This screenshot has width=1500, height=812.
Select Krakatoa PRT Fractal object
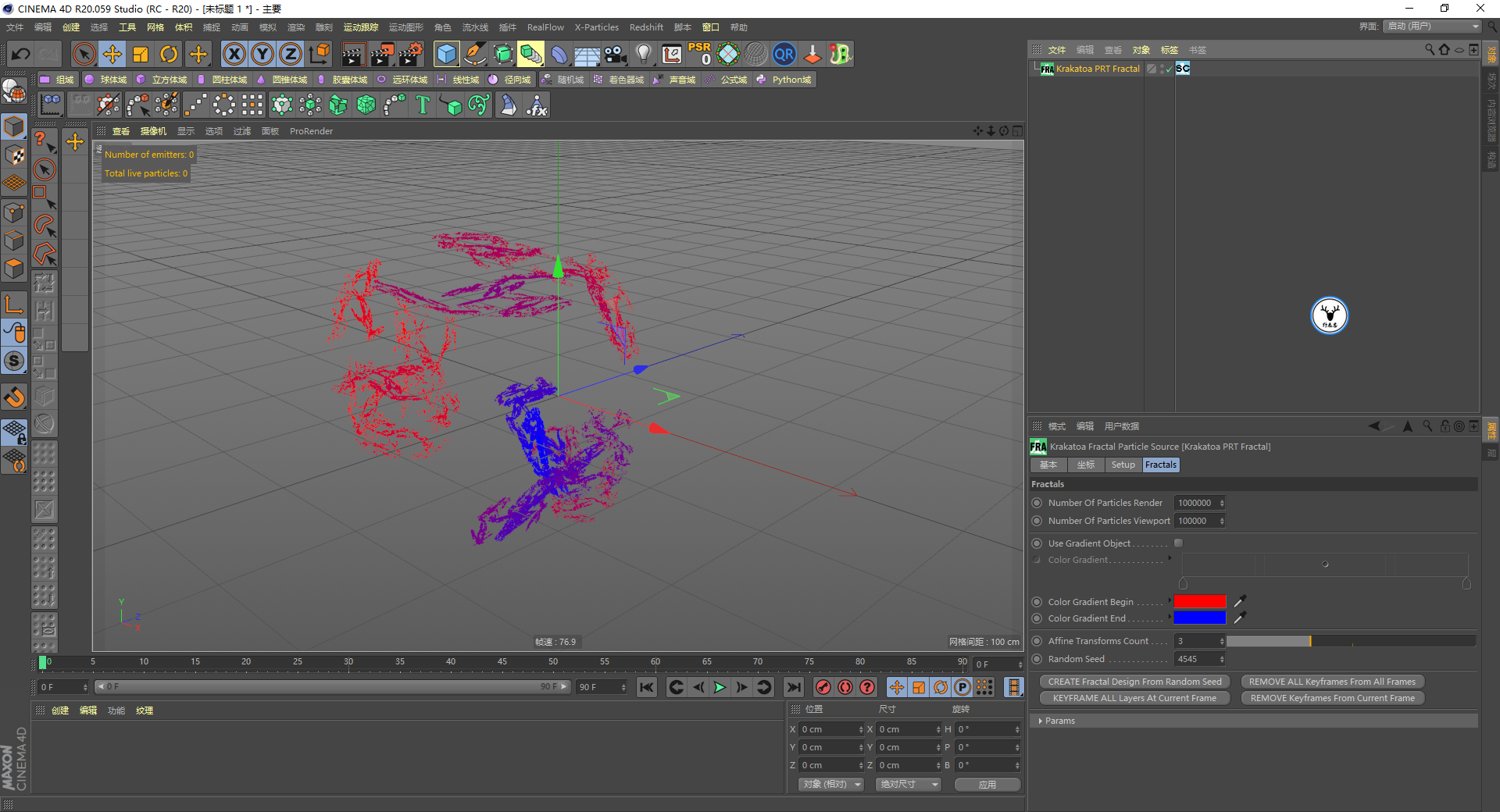[x=1098, y=69]
